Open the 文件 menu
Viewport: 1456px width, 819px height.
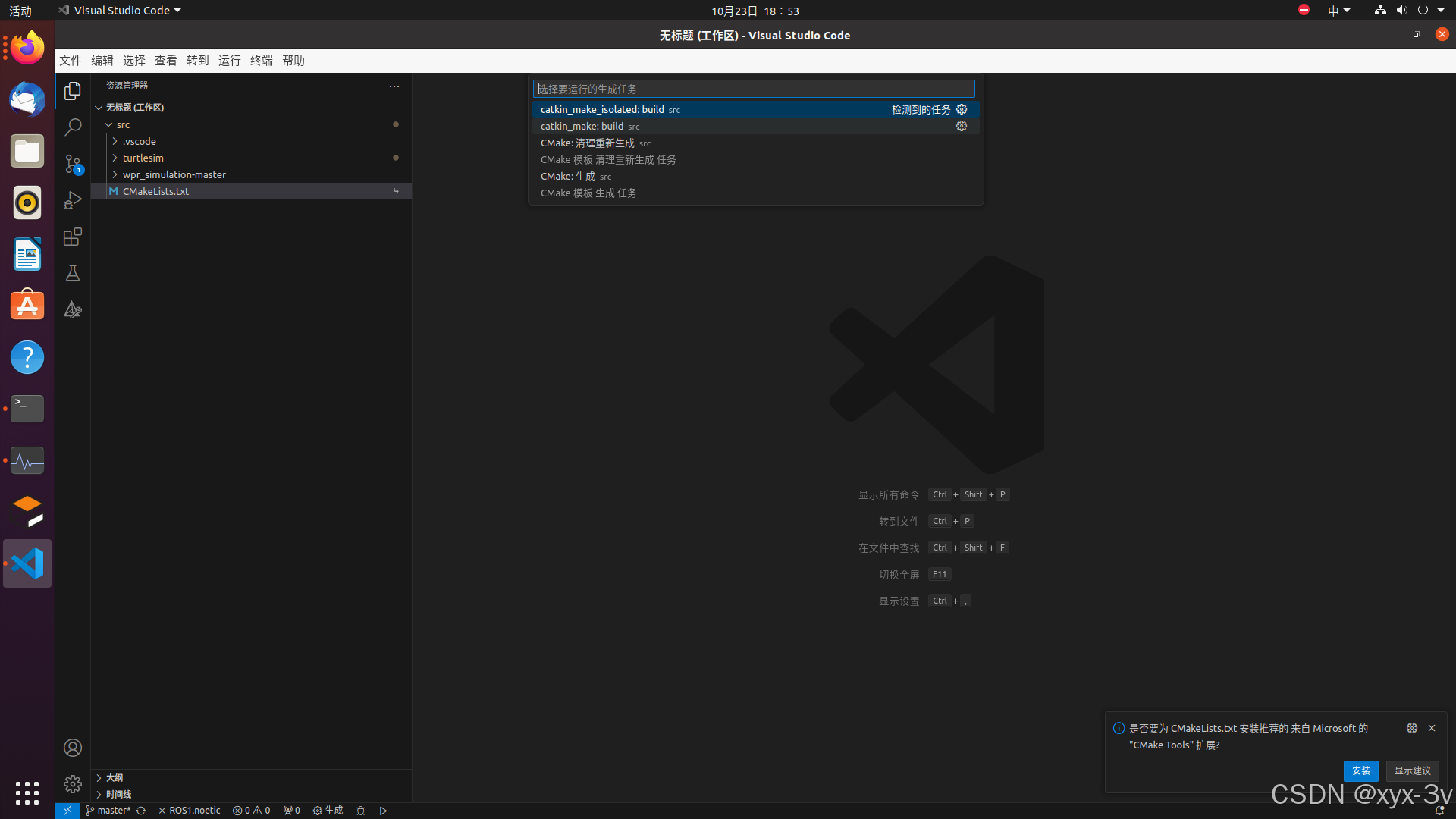[x=71, y=61]
